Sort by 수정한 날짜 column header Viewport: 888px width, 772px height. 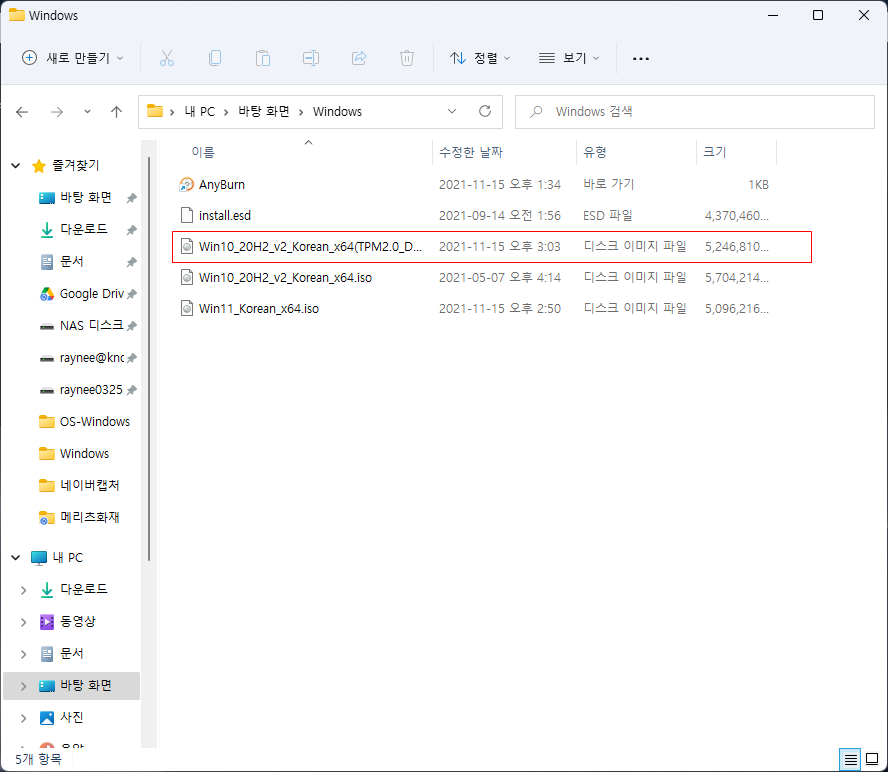pos(471,152)
